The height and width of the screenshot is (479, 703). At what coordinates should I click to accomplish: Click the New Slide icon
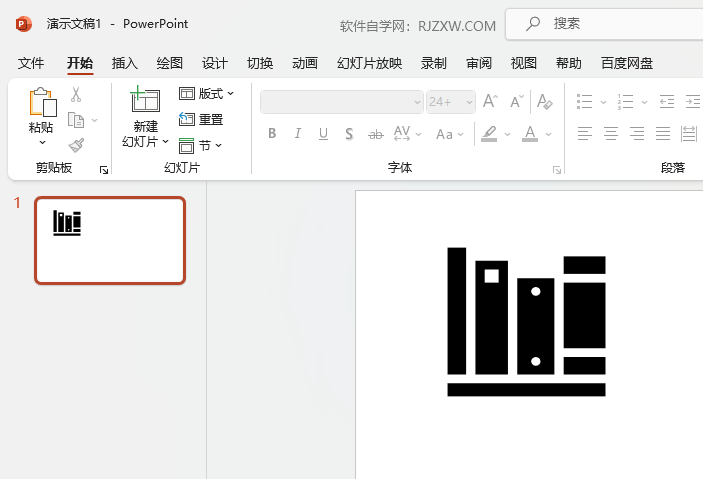145,99
